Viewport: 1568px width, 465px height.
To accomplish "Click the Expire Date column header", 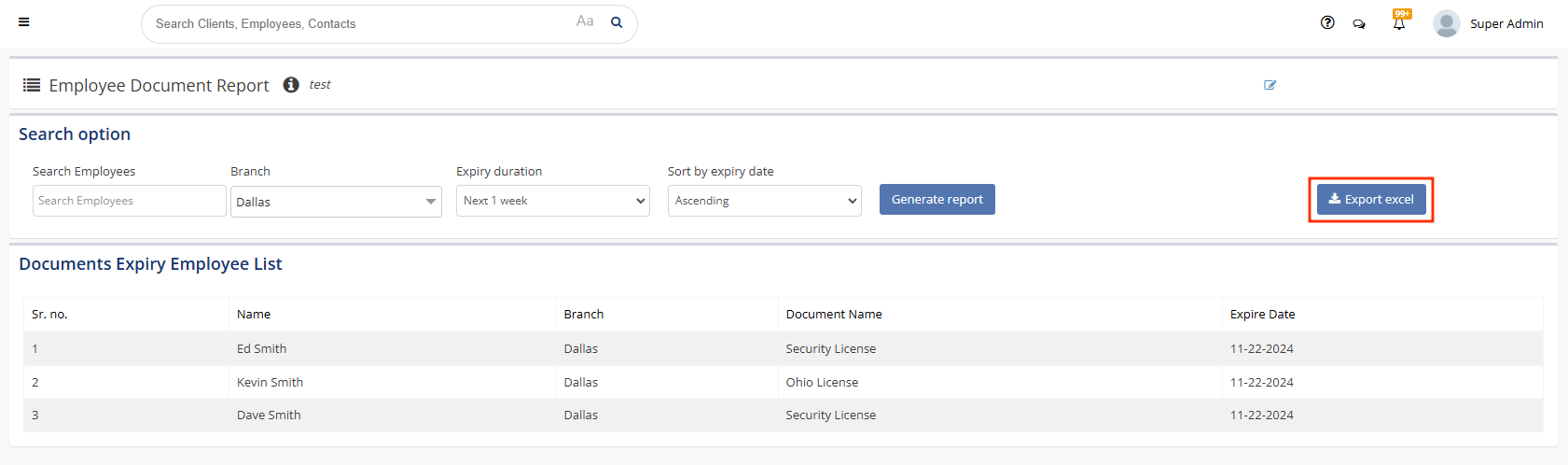I will (1262, 315).
